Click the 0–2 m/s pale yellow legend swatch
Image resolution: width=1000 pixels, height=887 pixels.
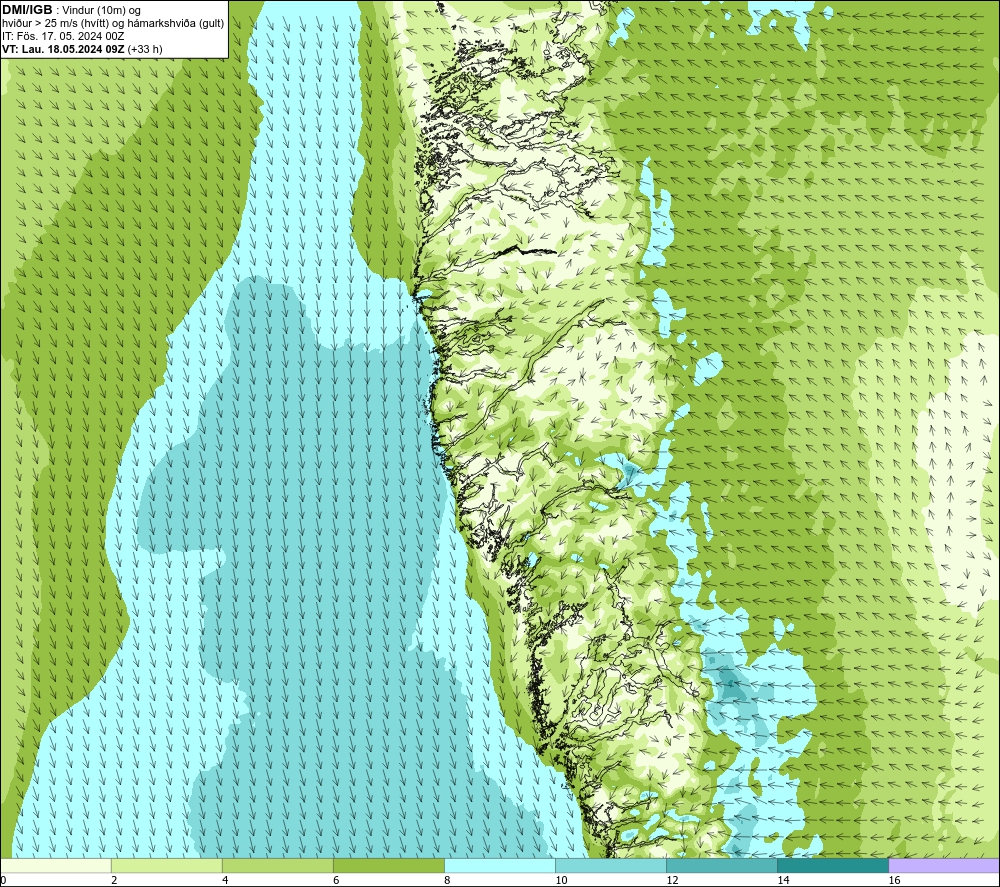tap(56, 865)
